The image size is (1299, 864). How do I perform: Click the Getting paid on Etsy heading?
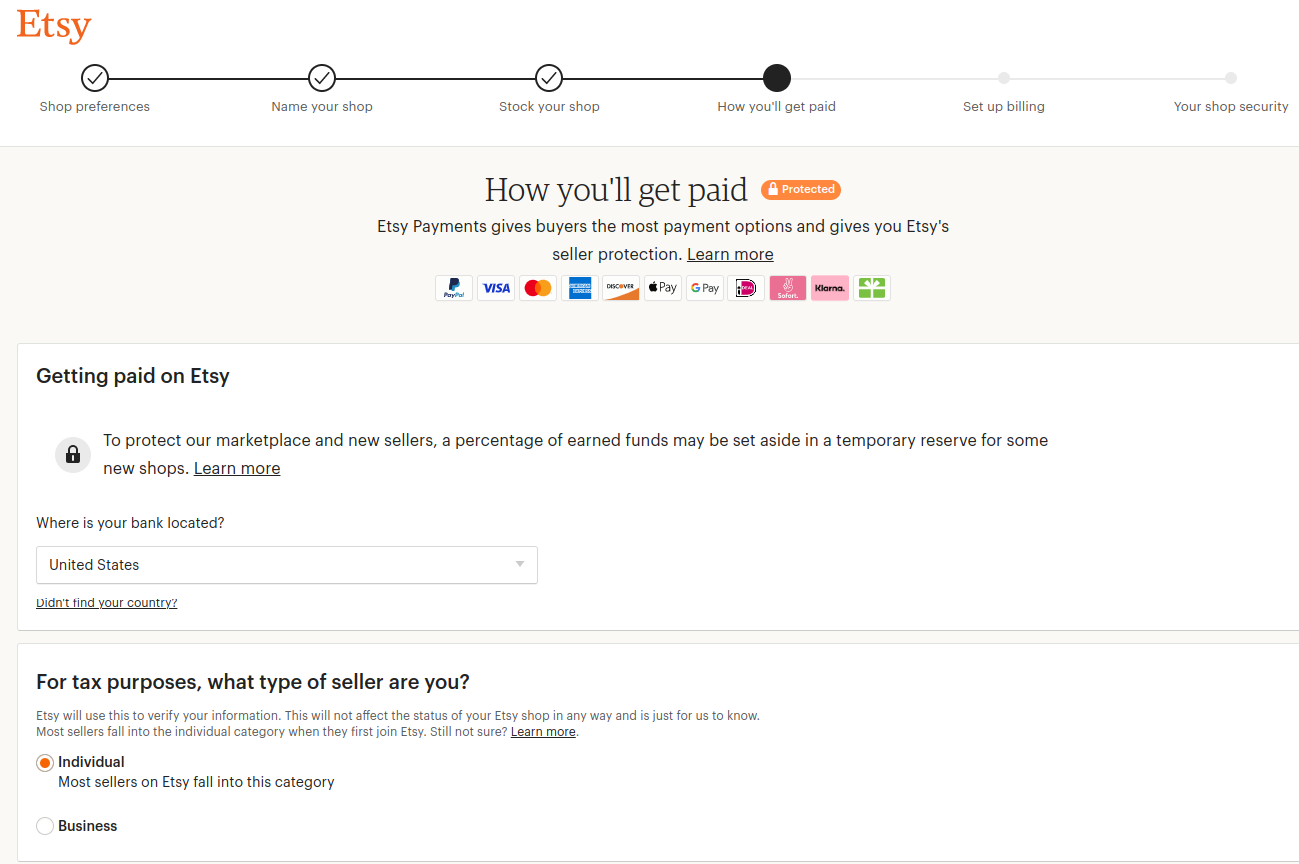[x=133, y=376]
